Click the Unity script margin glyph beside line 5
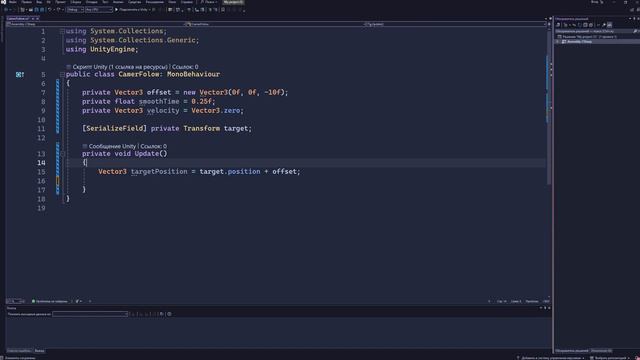 coord(20,74)
